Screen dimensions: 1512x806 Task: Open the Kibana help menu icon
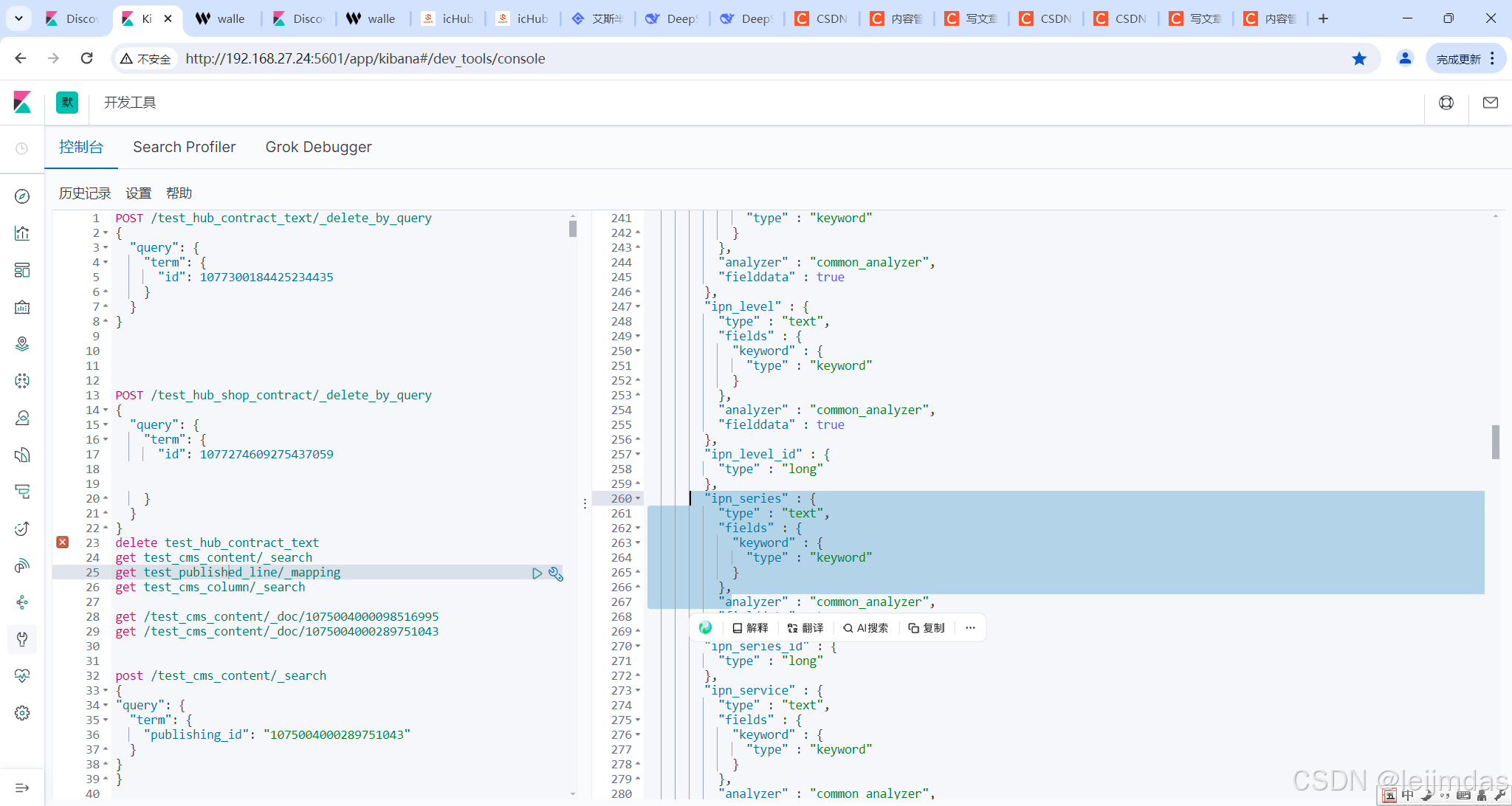tap(1446, 103)
